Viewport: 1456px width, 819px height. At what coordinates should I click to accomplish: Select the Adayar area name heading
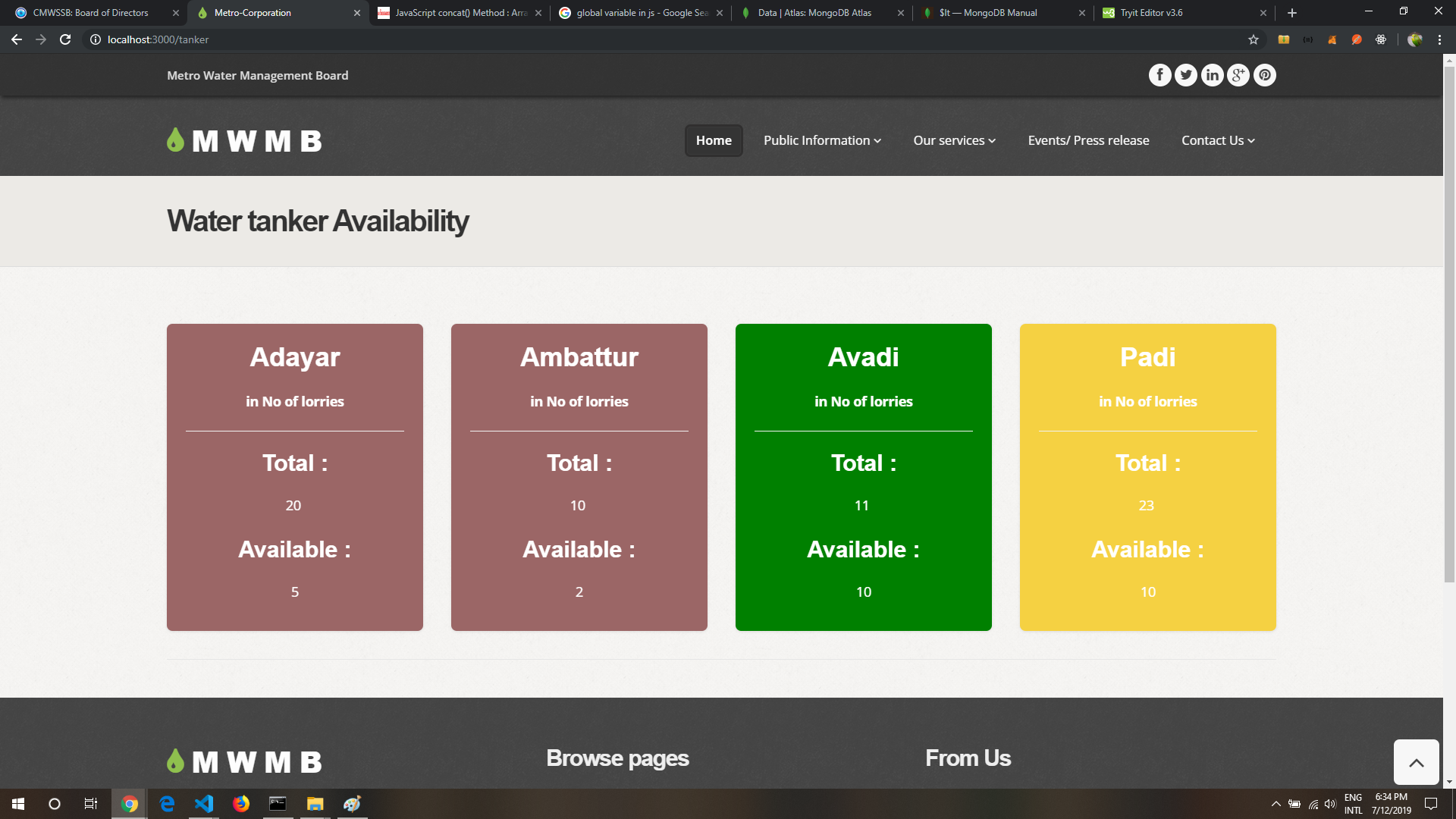[295, 357]
